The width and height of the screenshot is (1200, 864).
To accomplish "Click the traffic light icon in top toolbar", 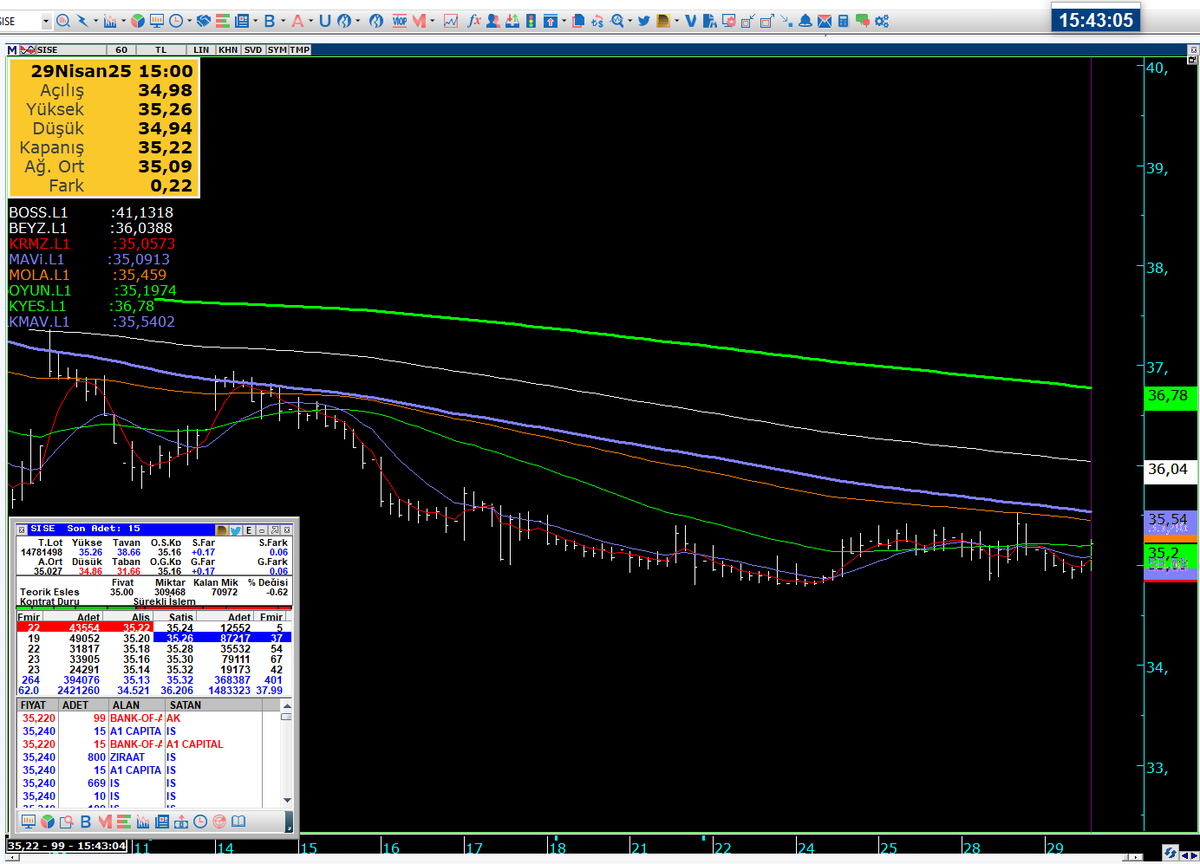I will point(531,20).
